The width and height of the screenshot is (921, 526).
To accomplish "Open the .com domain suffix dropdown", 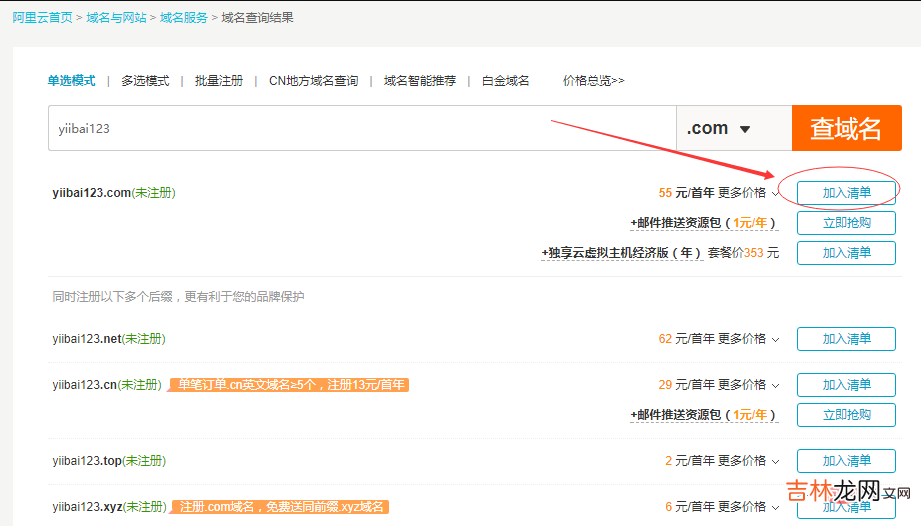I will click(719, 128).
